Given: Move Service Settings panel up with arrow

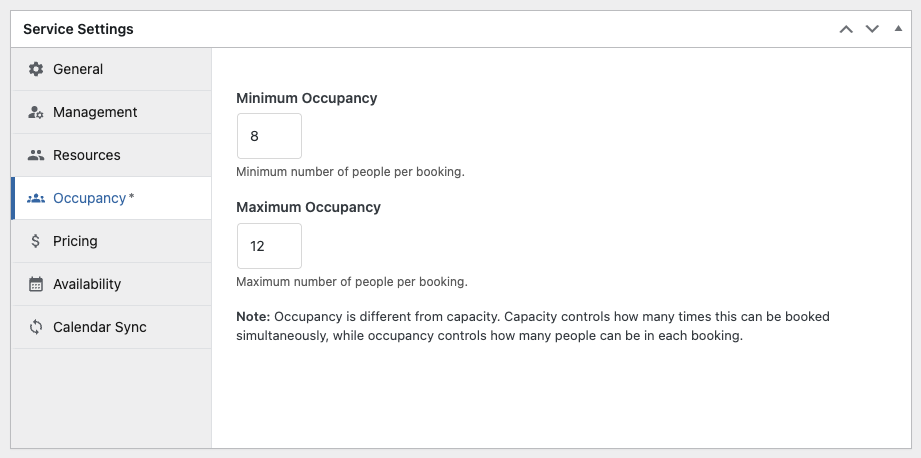Looking at the screenshot, I should 846,29.
